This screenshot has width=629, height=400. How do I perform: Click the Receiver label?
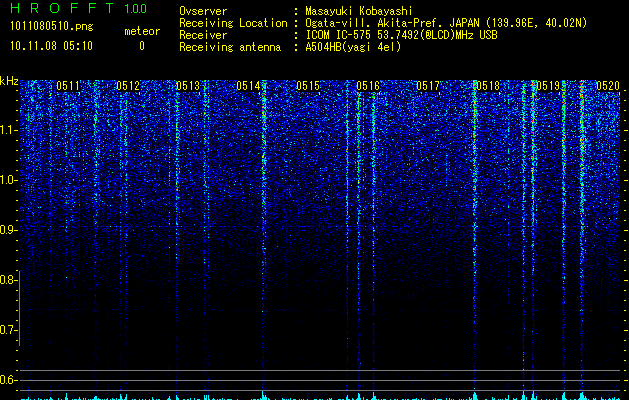click(x=203, y=35)
